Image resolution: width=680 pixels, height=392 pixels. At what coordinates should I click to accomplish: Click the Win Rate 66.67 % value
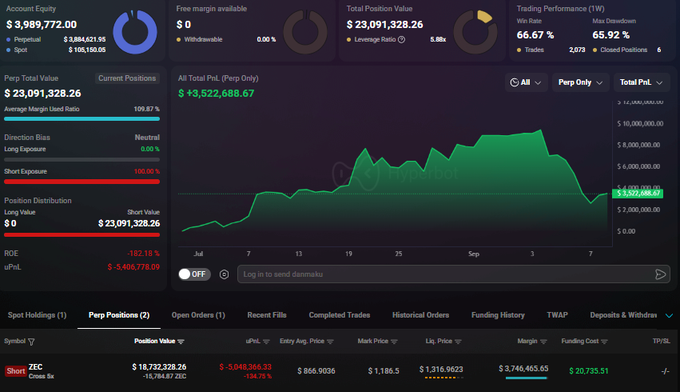[x=535, y=35]
